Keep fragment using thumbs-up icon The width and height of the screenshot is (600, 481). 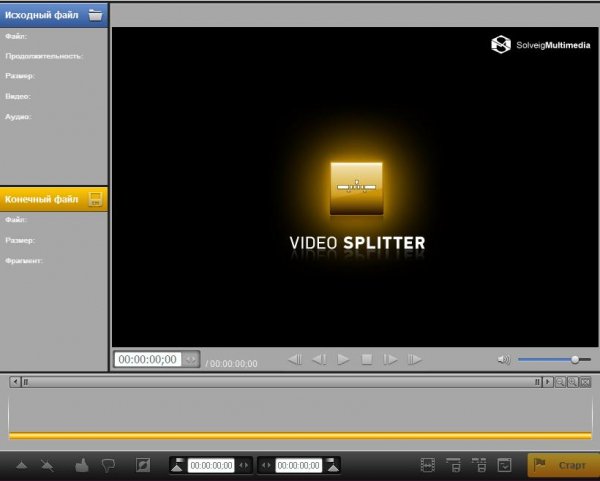tap(82, 465)
